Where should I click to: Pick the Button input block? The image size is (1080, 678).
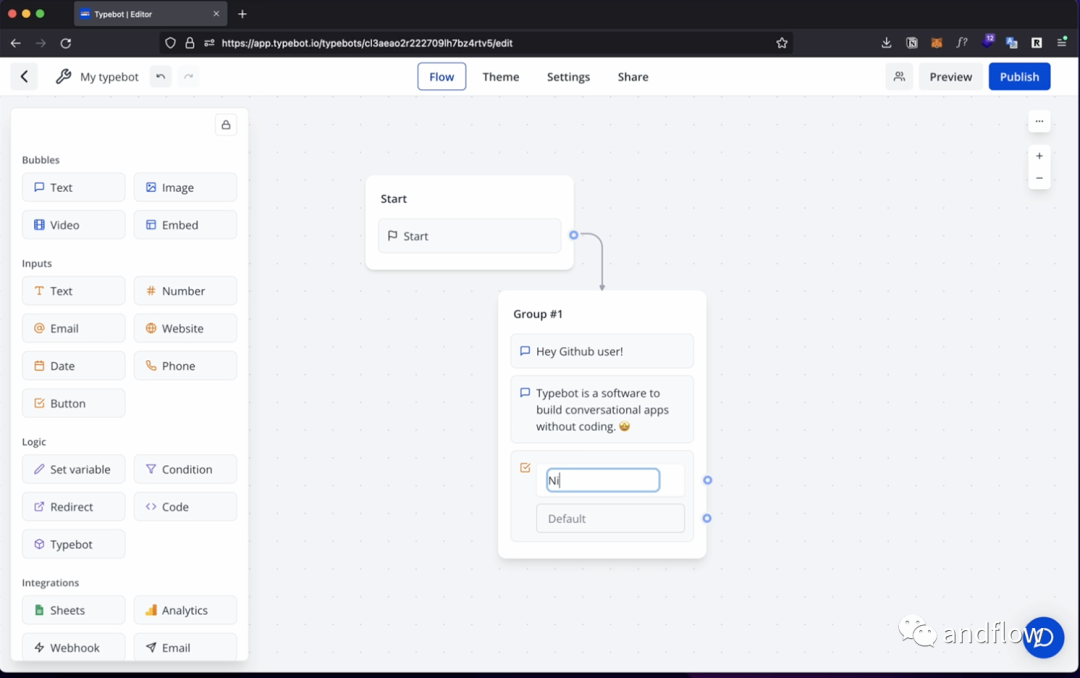[x=74, y=403]
